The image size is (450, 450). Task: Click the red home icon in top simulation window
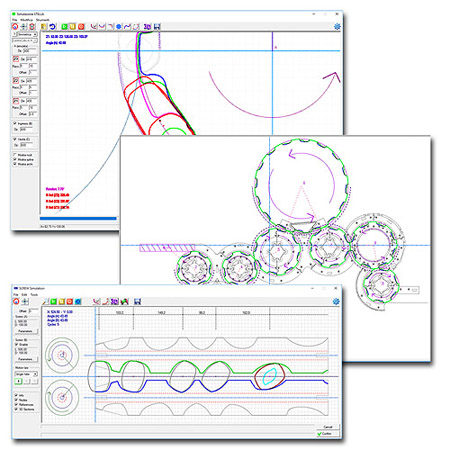coord(15,26)
